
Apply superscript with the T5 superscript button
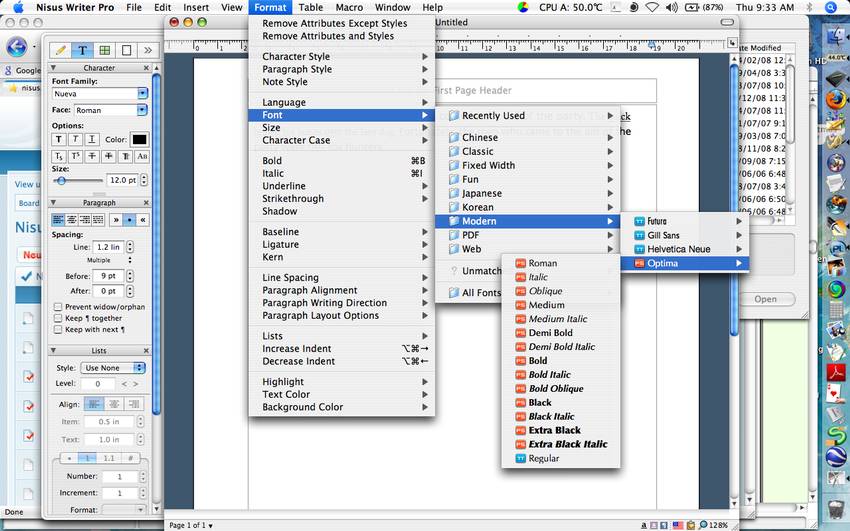[75, 157]
